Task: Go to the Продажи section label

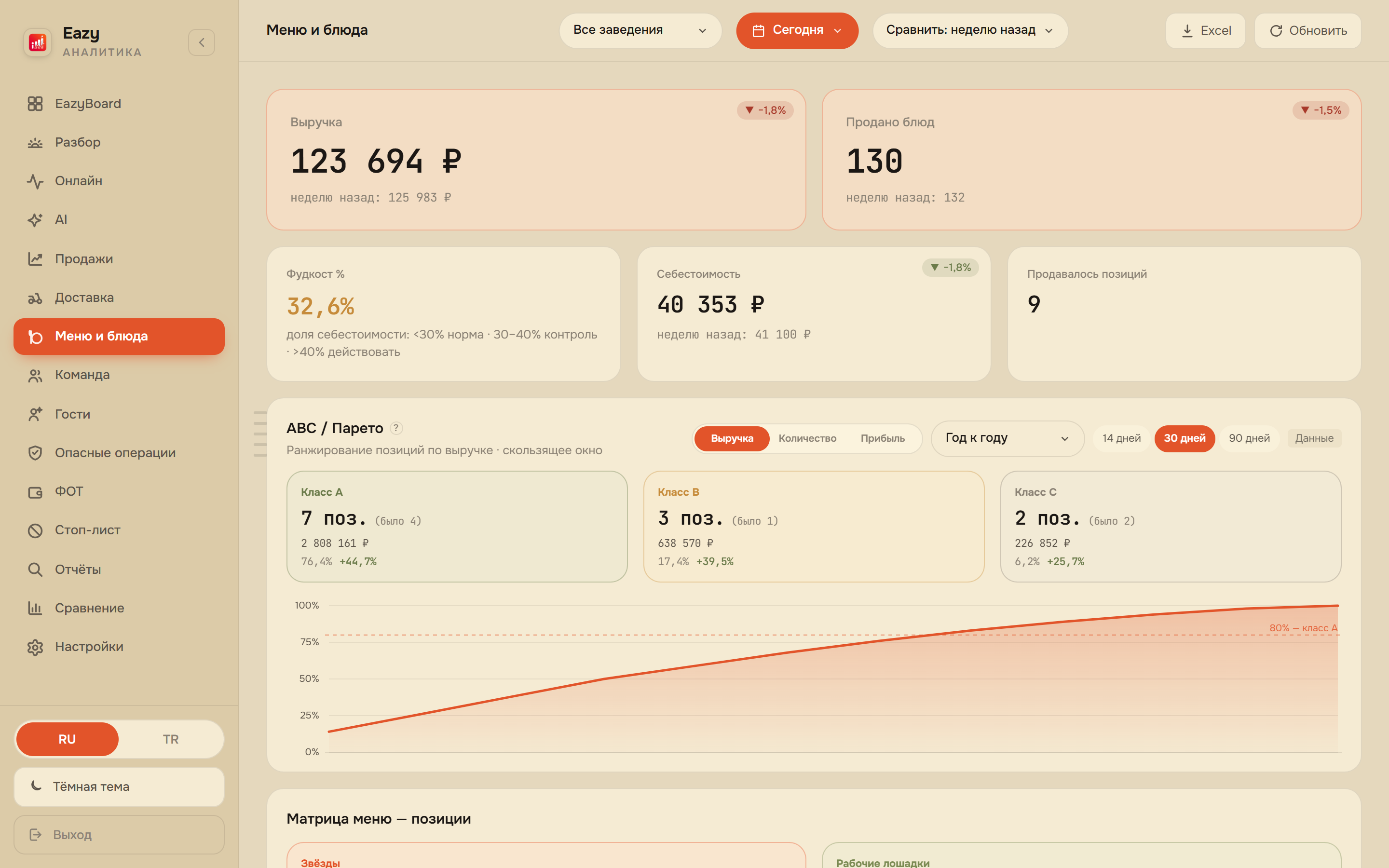Action: [84, 259]
